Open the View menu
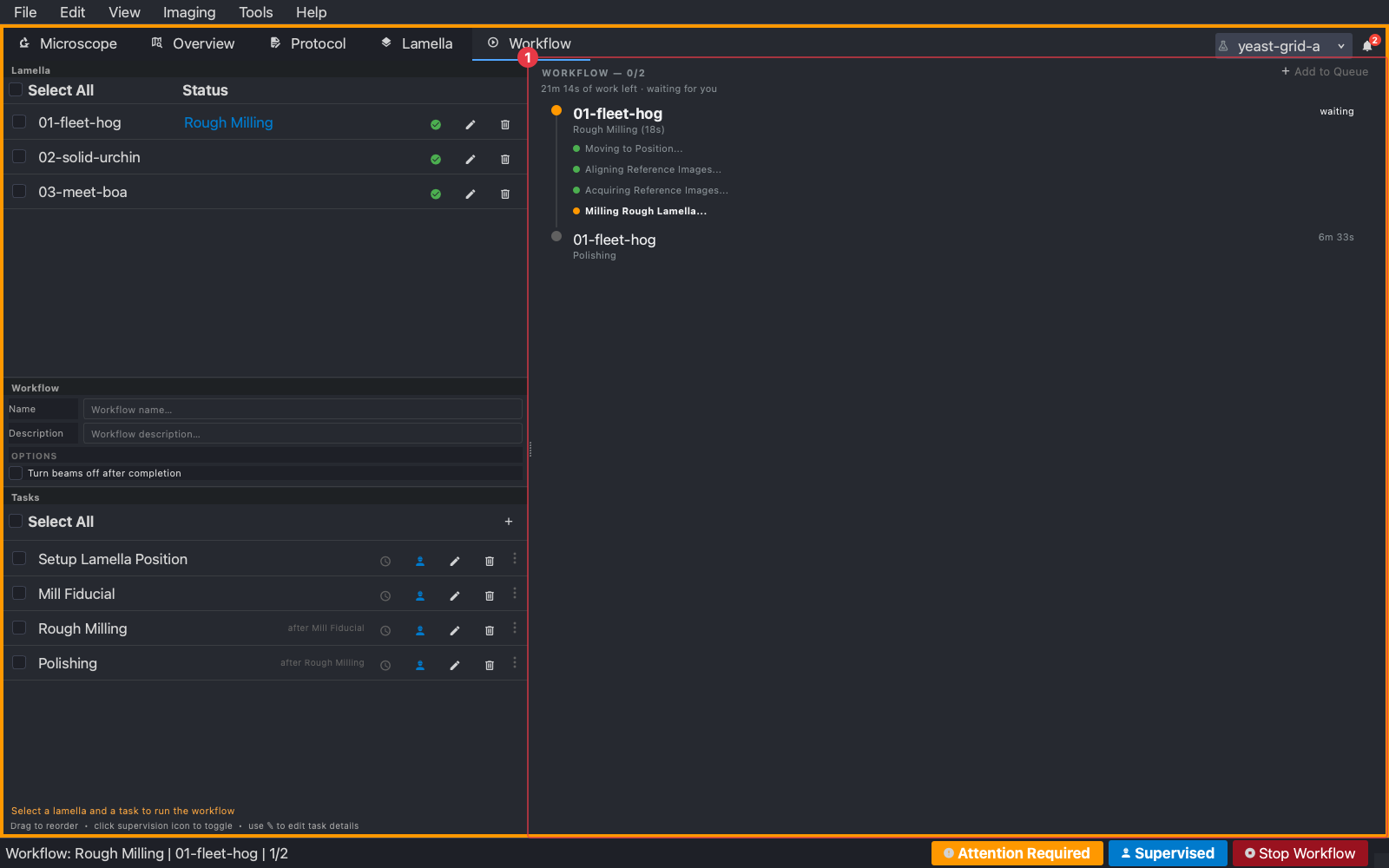Screen dimensions: 1389x868 124,12
